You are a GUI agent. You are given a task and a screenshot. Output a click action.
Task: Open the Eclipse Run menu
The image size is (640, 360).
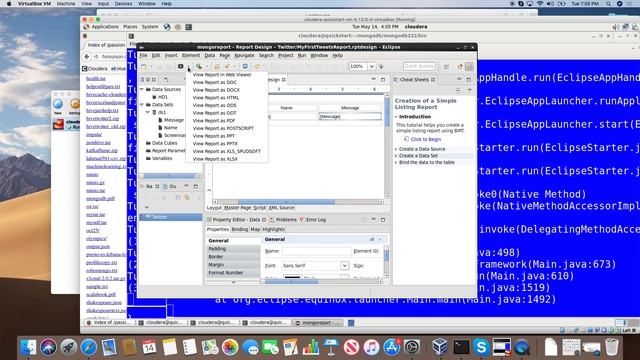tap(302, 56)
